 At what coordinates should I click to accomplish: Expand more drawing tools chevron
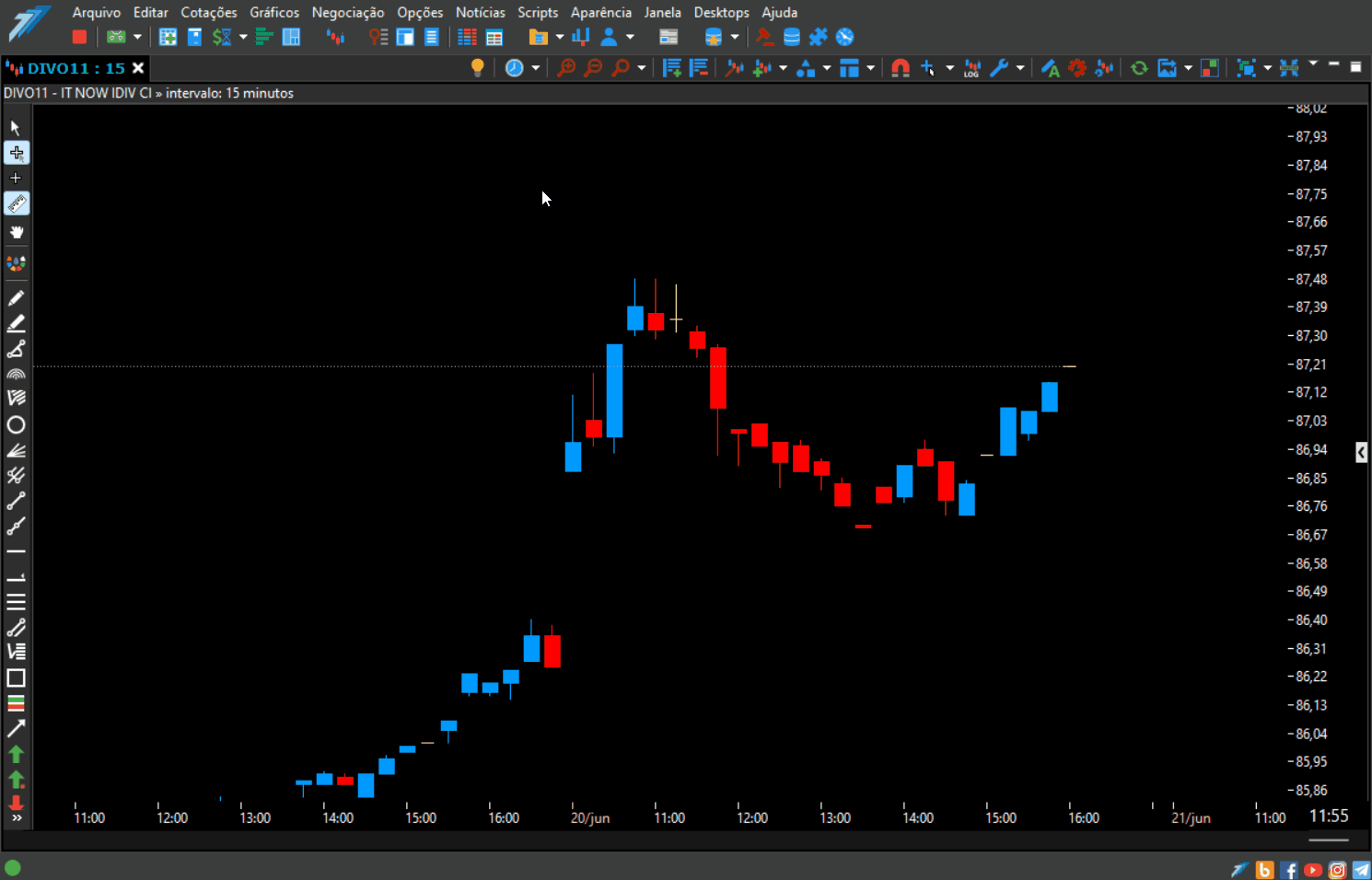(x=16, y=817)
